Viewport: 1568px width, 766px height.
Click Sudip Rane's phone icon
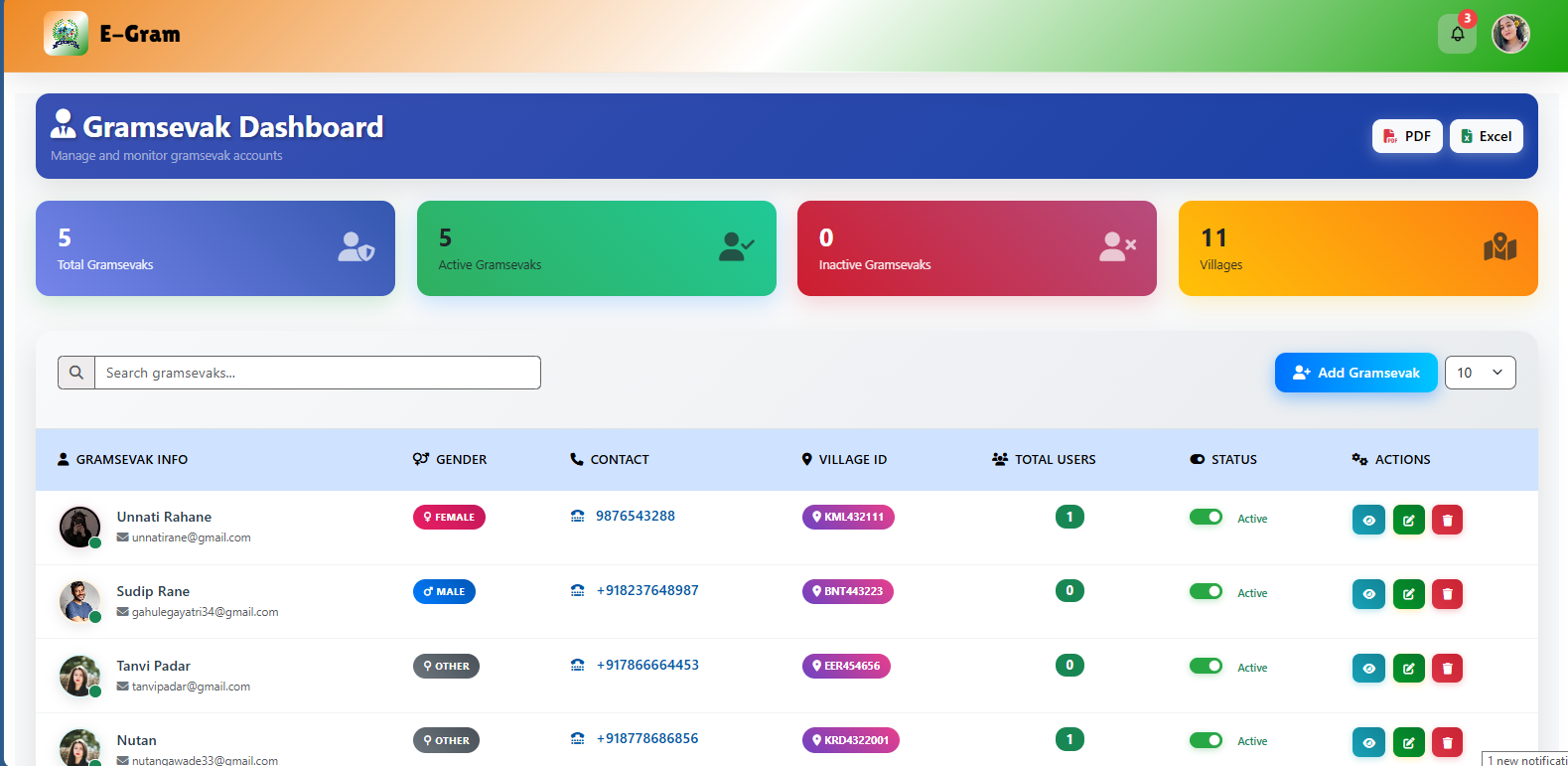pos(577,590)
